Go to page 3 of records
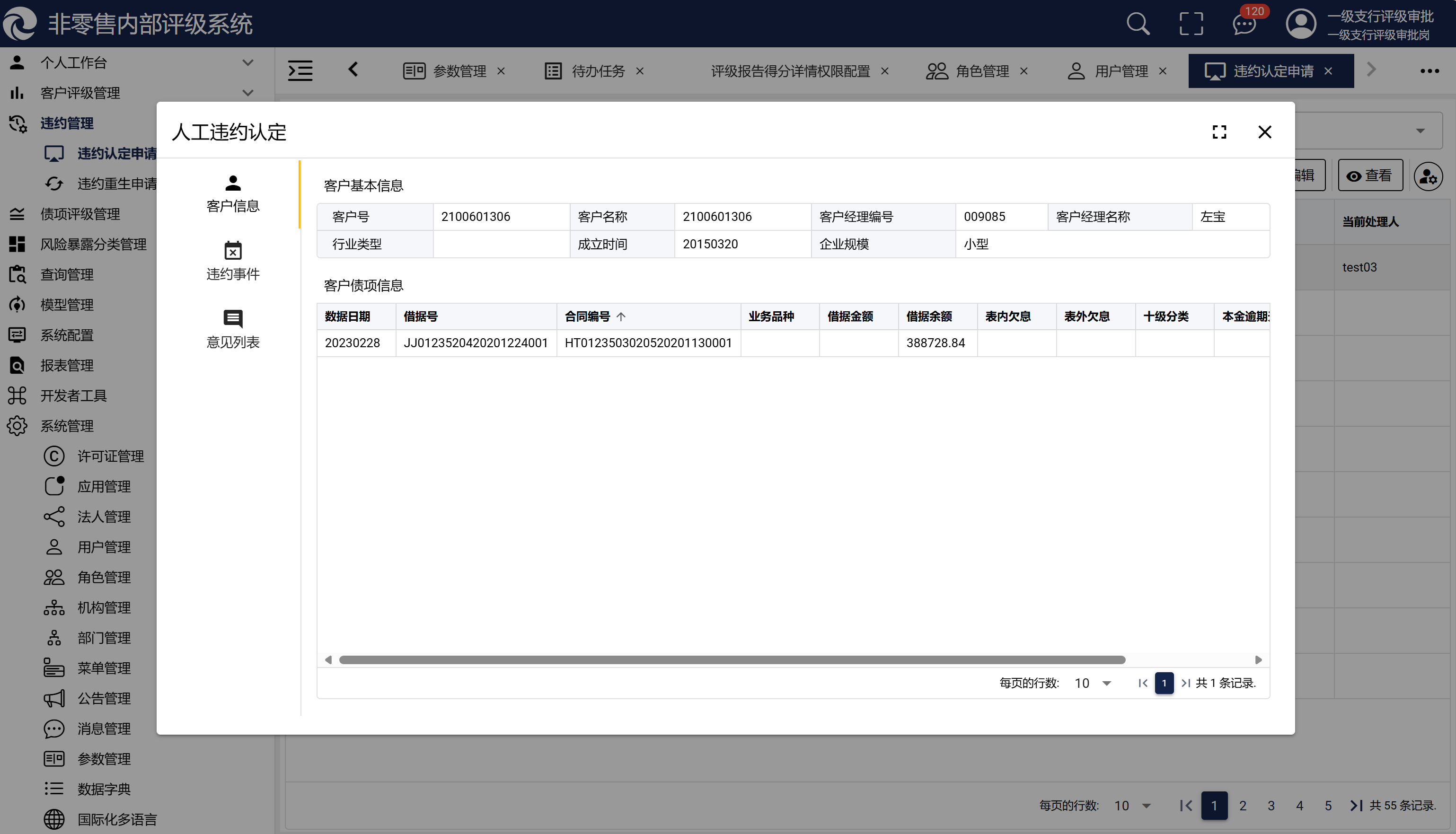Viewport: 1456px width, 834px height. tap(1271, 805)
